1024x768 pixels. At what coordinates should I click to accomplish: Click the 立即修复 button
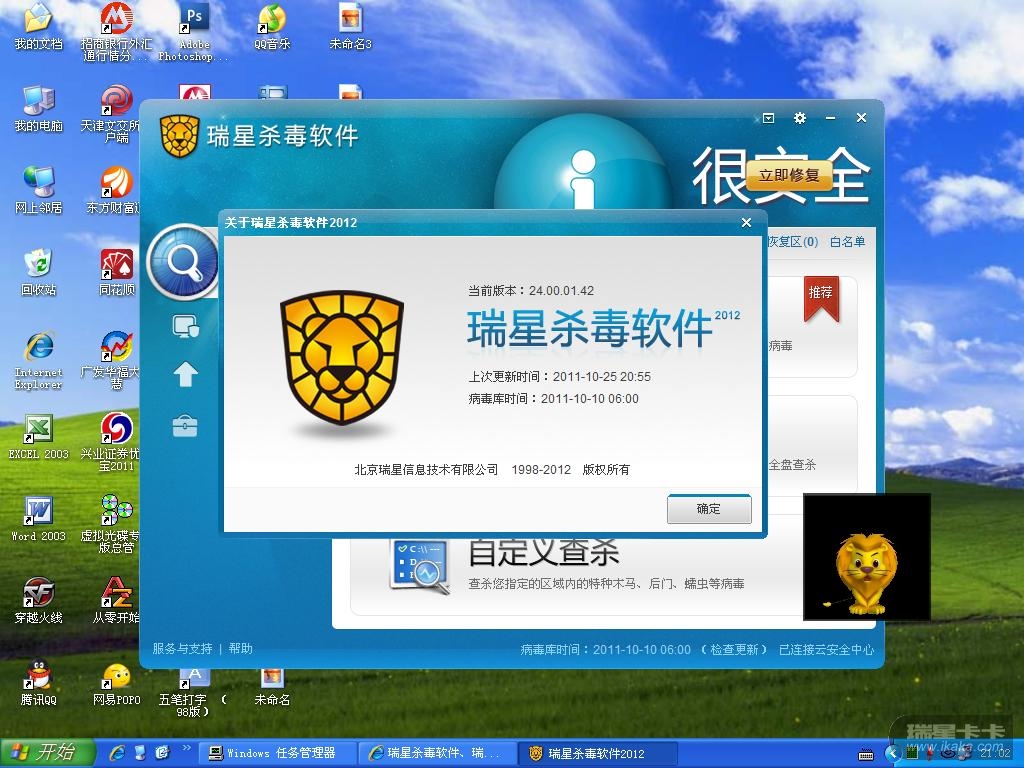coord(788,175)
